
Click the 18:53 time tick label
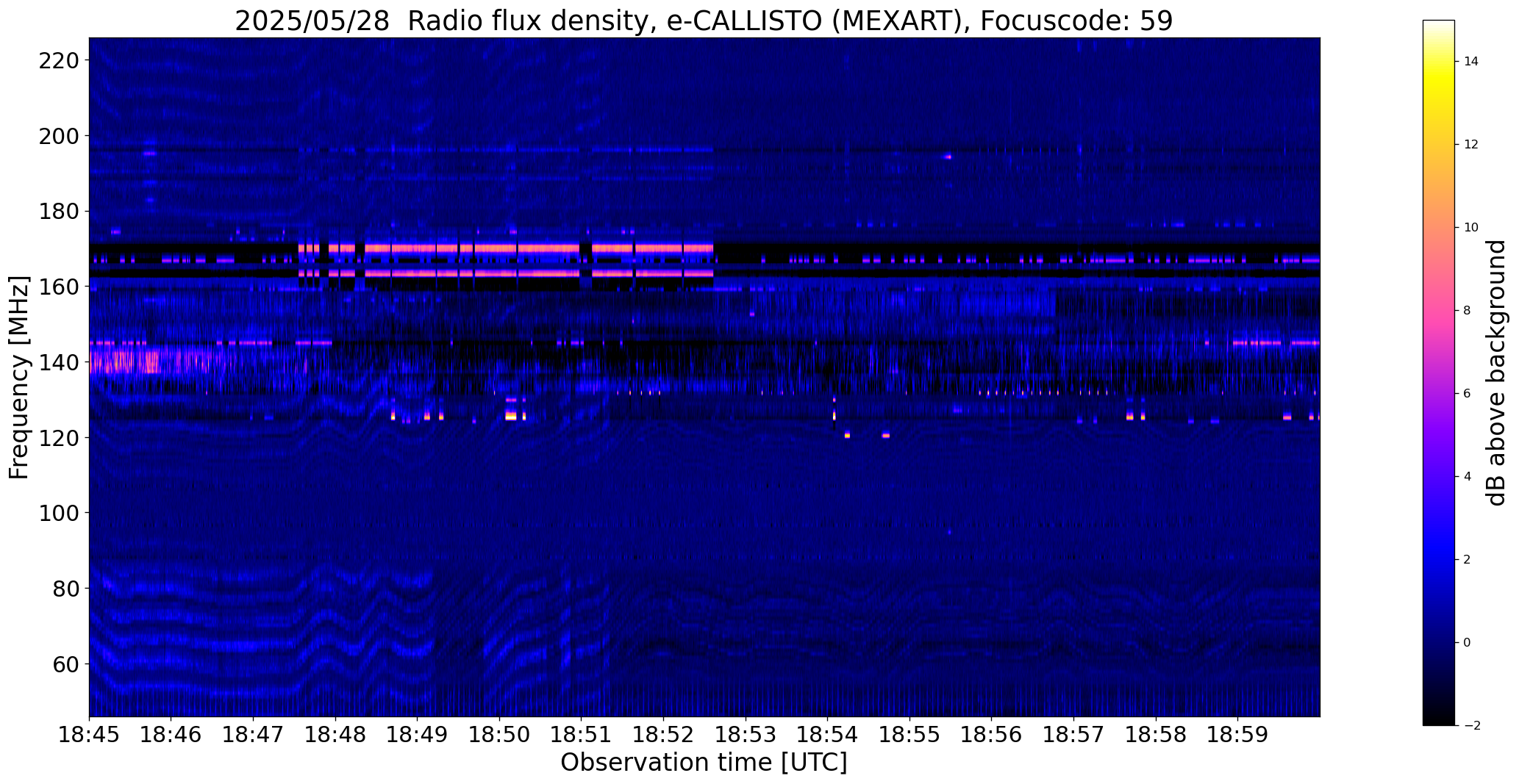746,735
